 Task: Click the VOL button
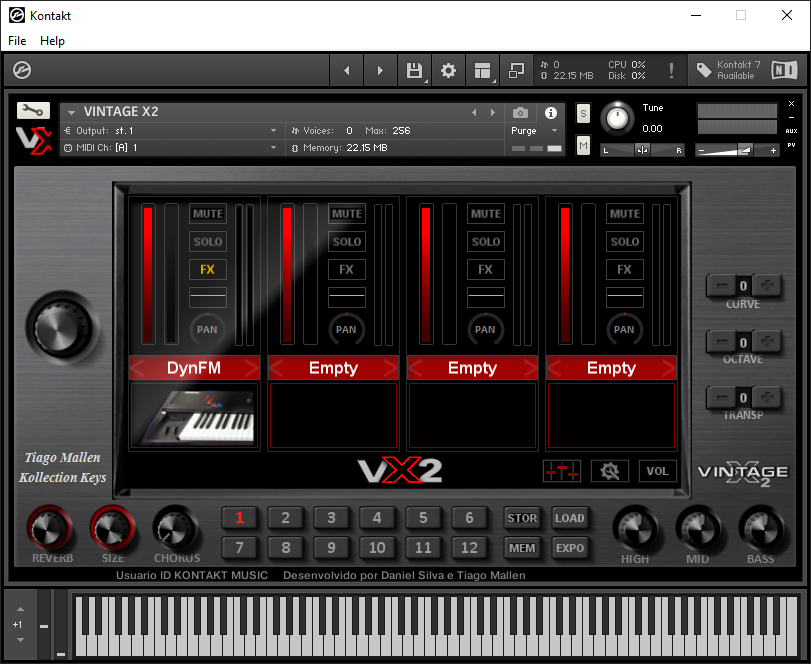click(657, 471)
